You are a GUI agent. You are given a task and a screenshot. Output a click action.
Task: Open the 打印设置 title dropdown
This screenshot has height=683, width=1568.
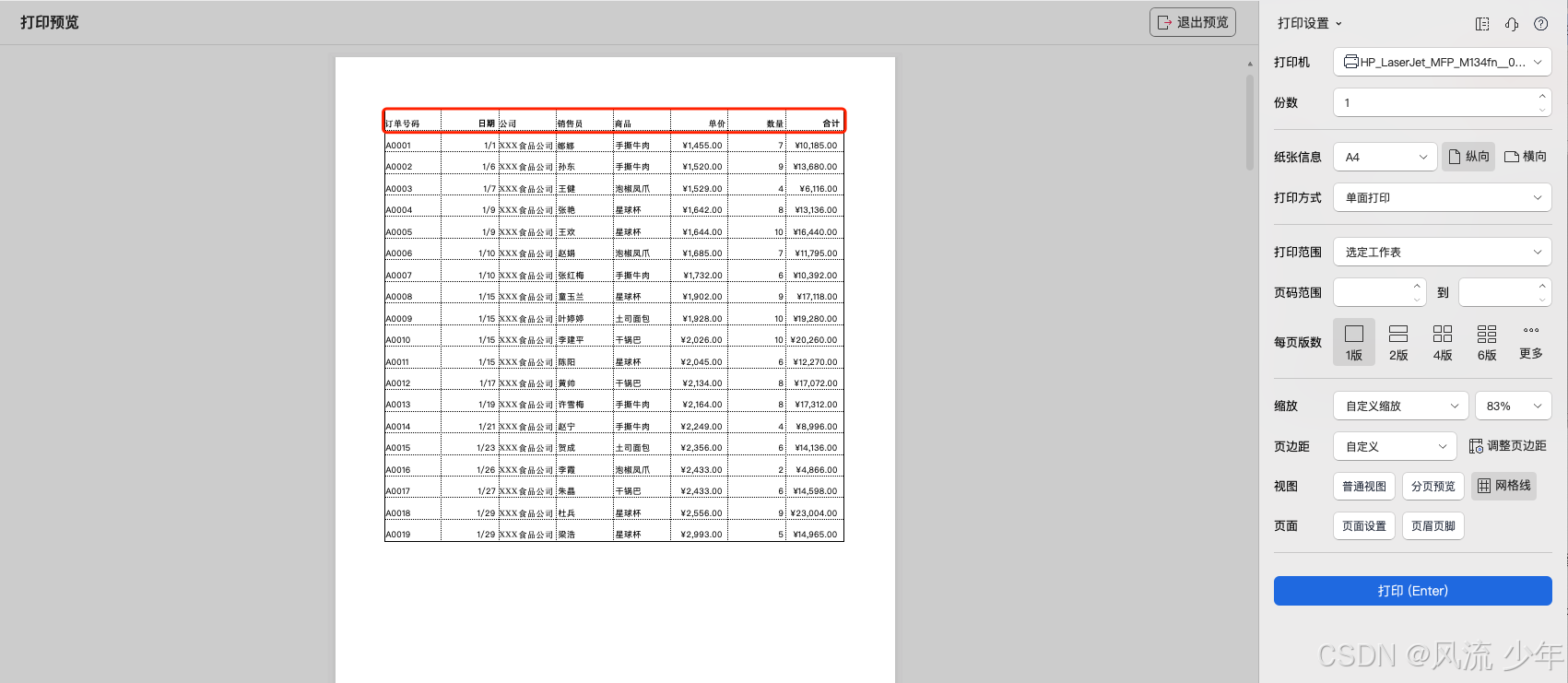coord(1310,24)
